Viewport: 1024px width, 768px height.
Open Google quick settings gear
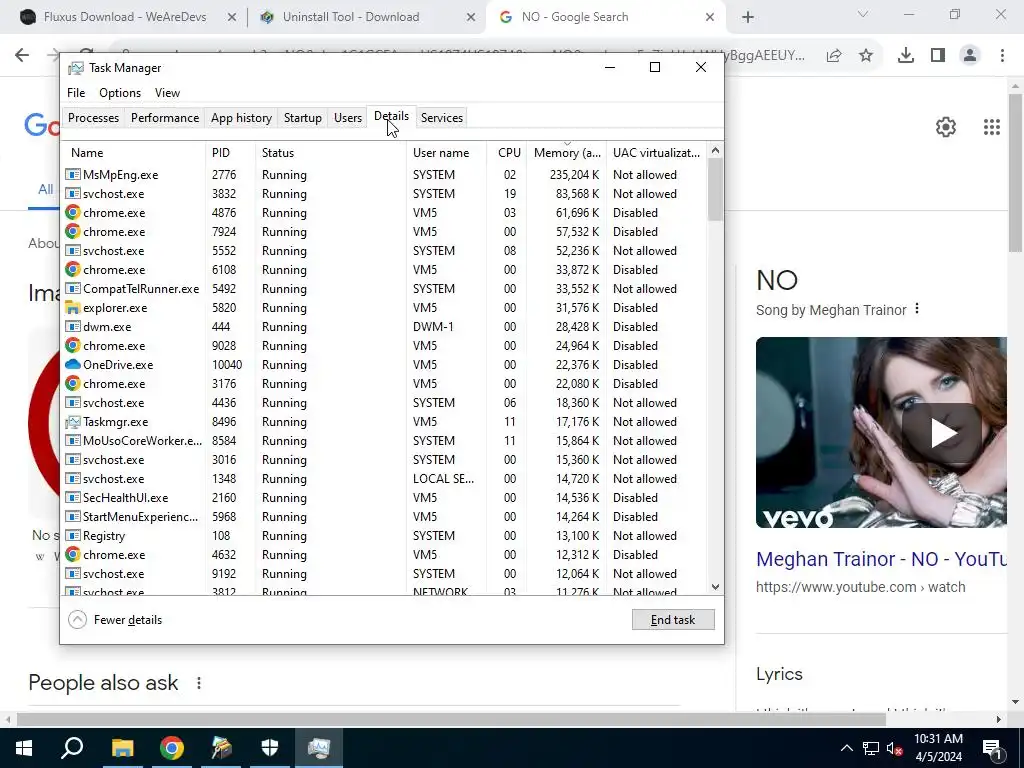[946, 127]
